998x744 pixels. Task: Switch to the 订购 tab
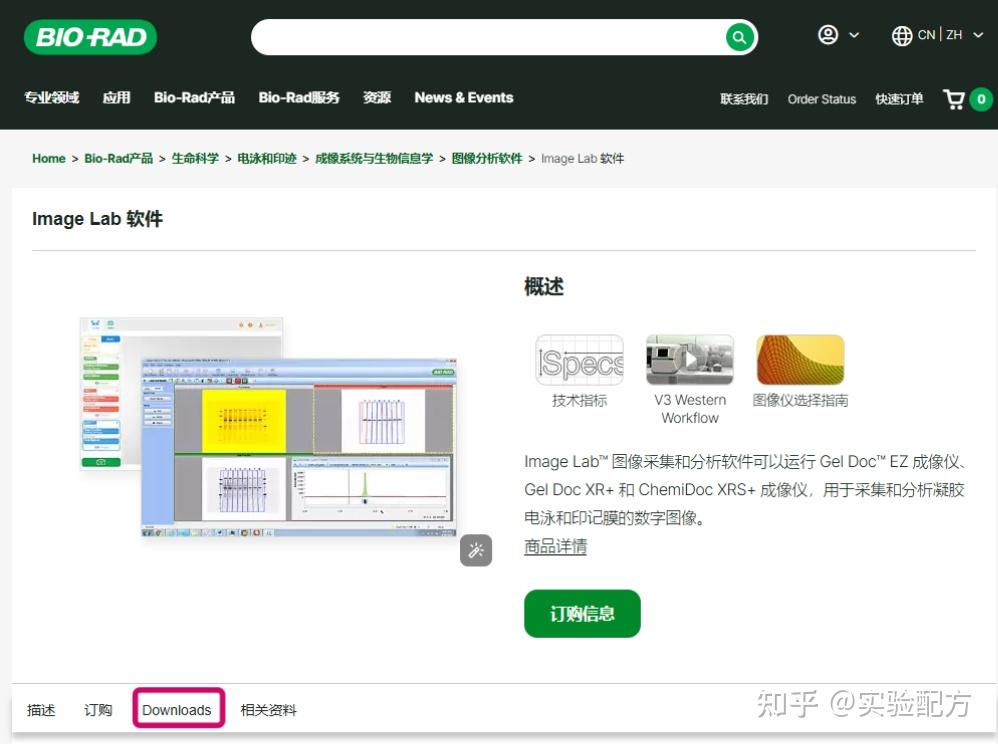pos(98,710)
